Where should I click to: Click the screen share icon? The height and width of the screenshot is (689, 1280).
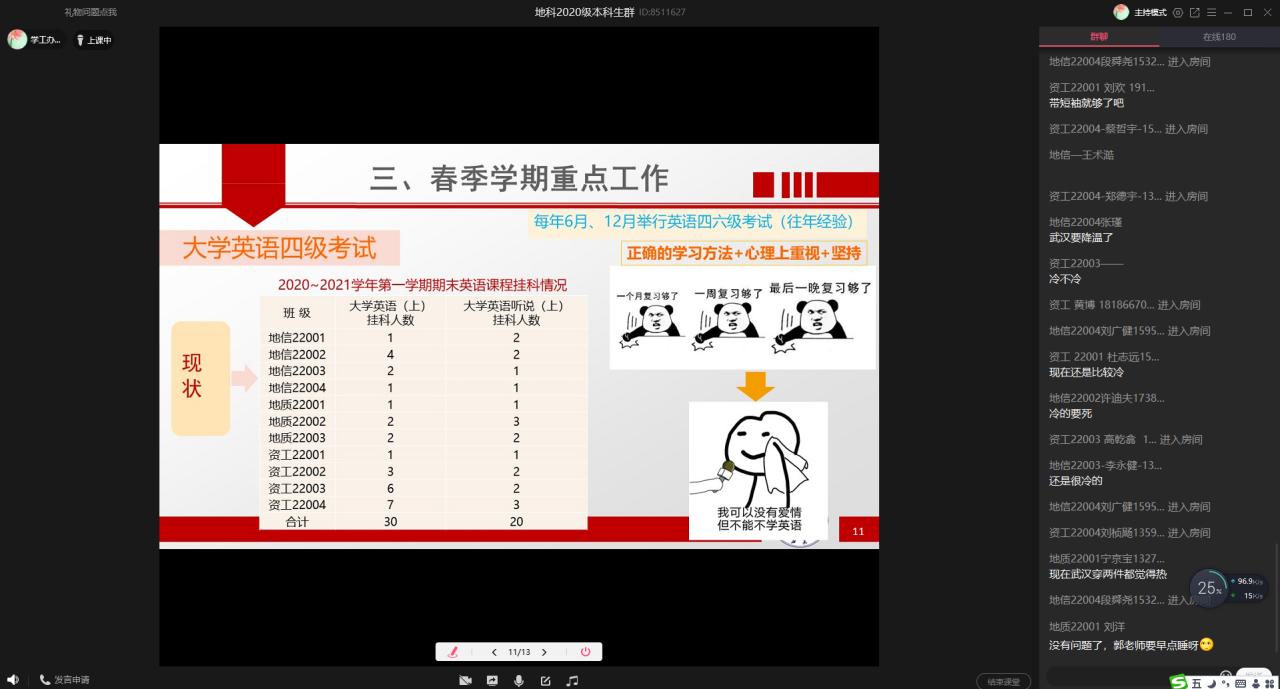click(x=492, y=681)
